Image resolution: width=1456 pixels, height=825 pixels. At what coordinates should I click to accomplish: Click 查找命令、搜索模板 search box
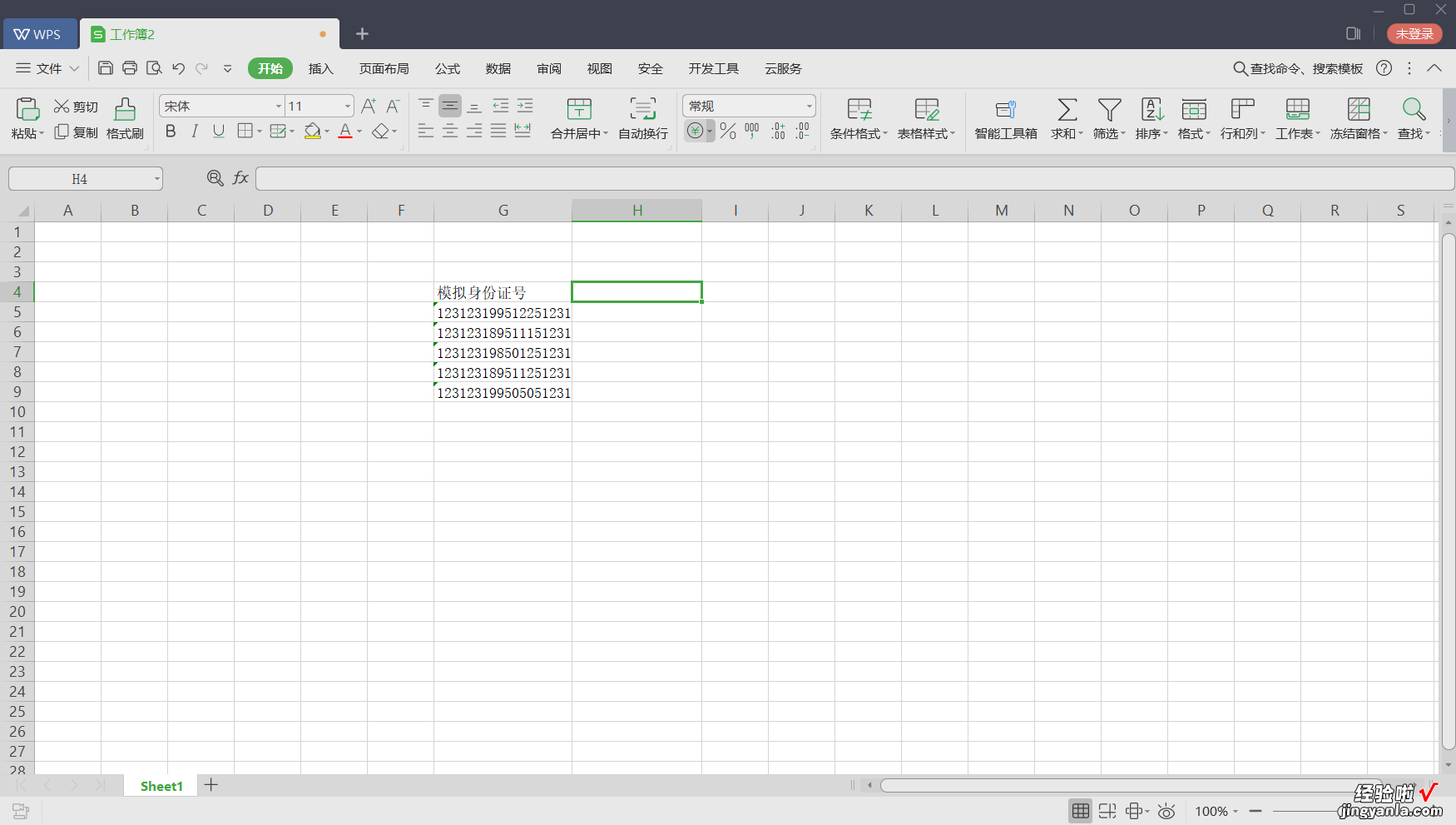[1298, 68]
